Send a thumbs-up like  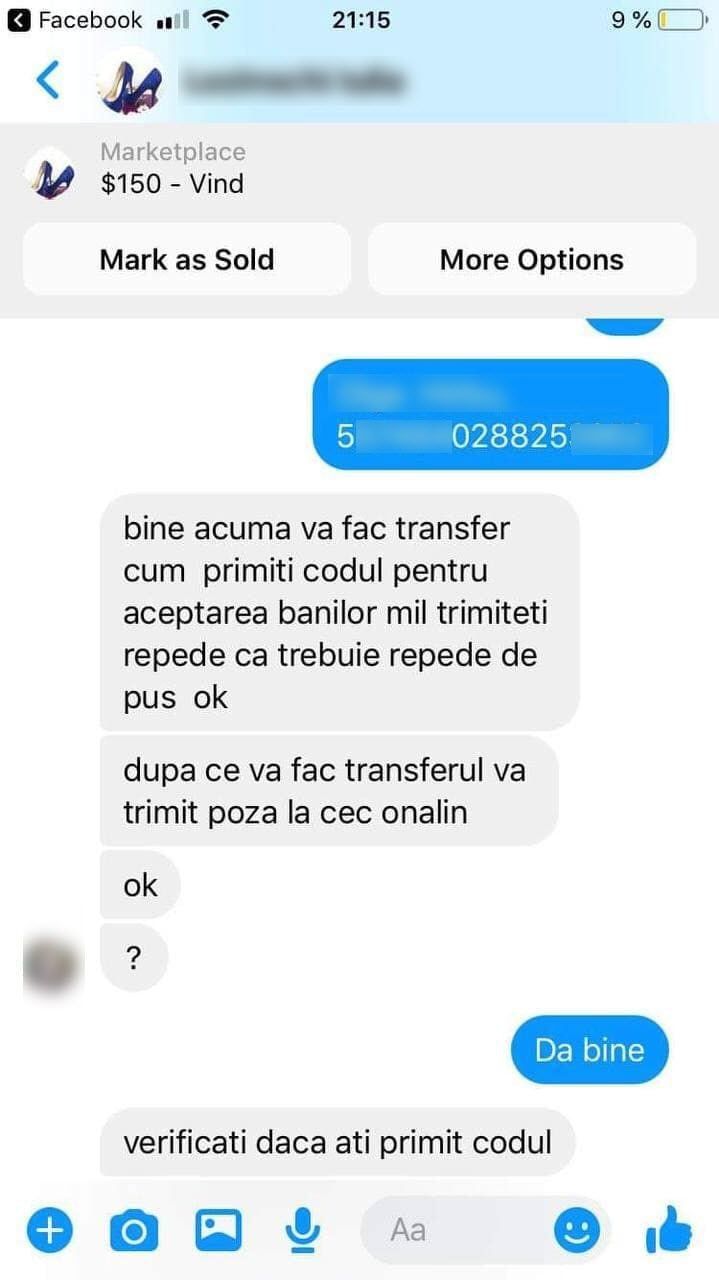click(x=669, y=1229)
